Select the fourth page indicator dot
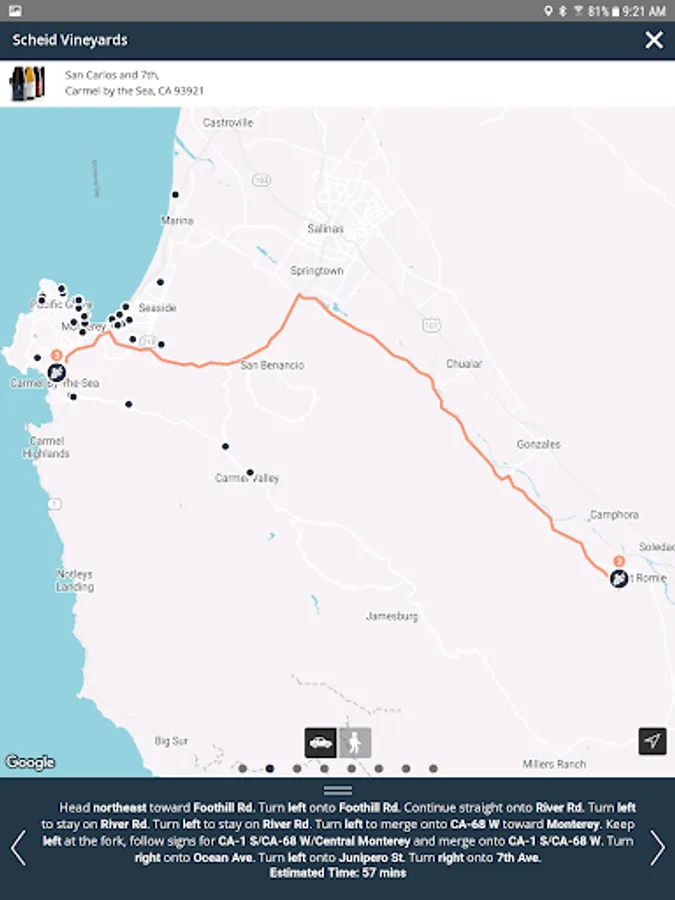This screenshot has height=900, width=675. [x=324, y=768]
